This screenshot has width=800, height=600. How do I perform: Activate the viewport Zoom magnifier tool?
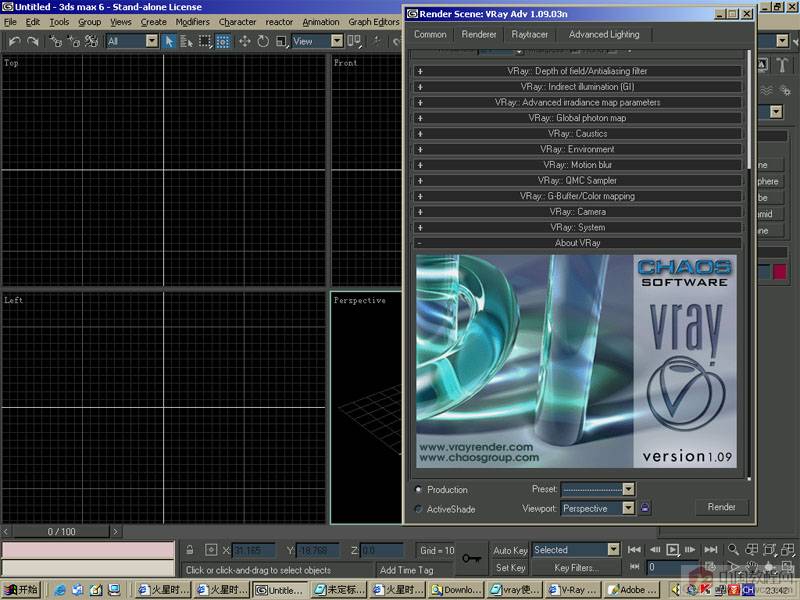[733, 549]
